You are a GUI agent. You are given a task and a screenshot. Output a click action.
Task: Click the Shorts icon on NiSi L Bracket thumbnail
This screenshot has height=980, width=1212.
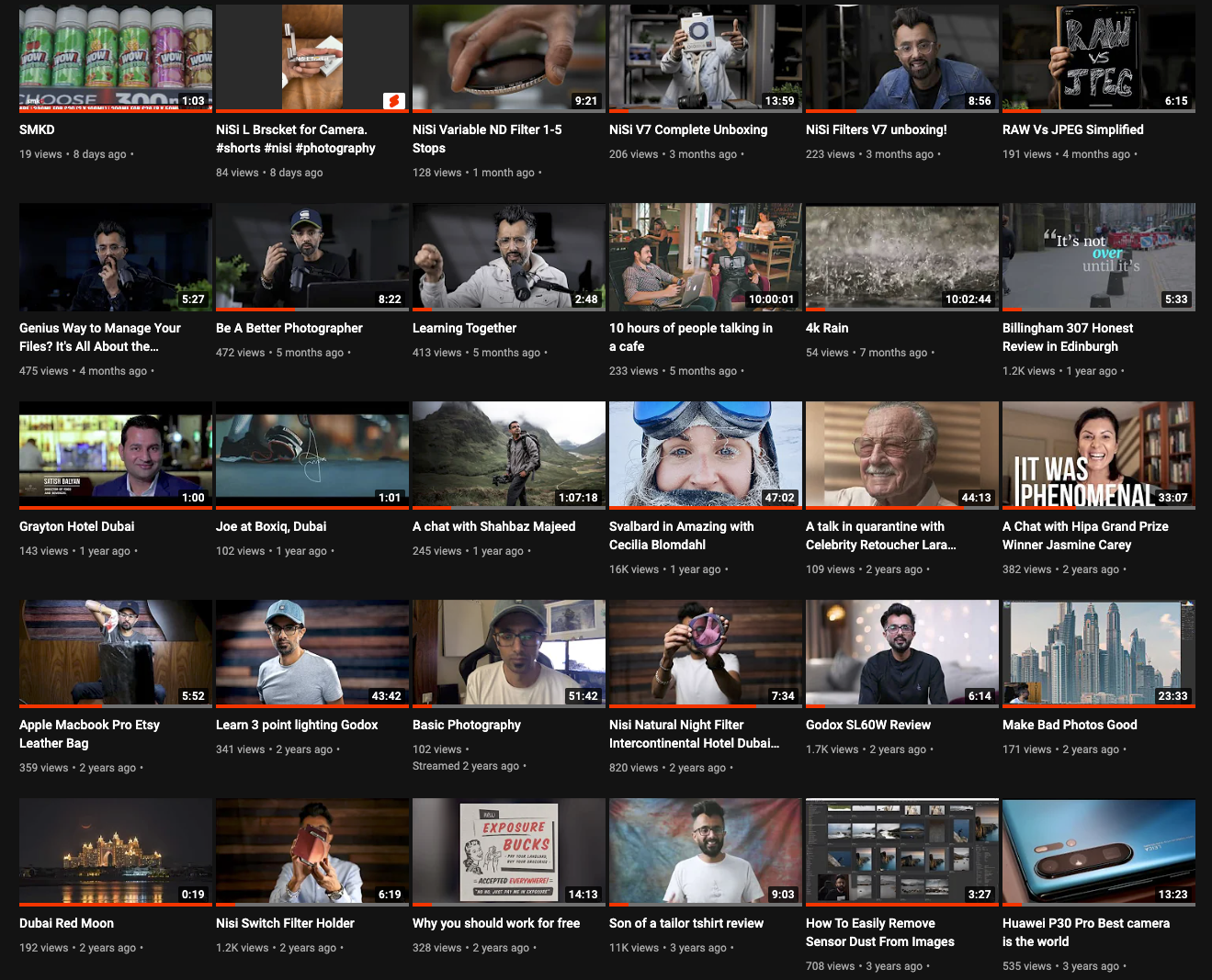click(x=393, y=101)
